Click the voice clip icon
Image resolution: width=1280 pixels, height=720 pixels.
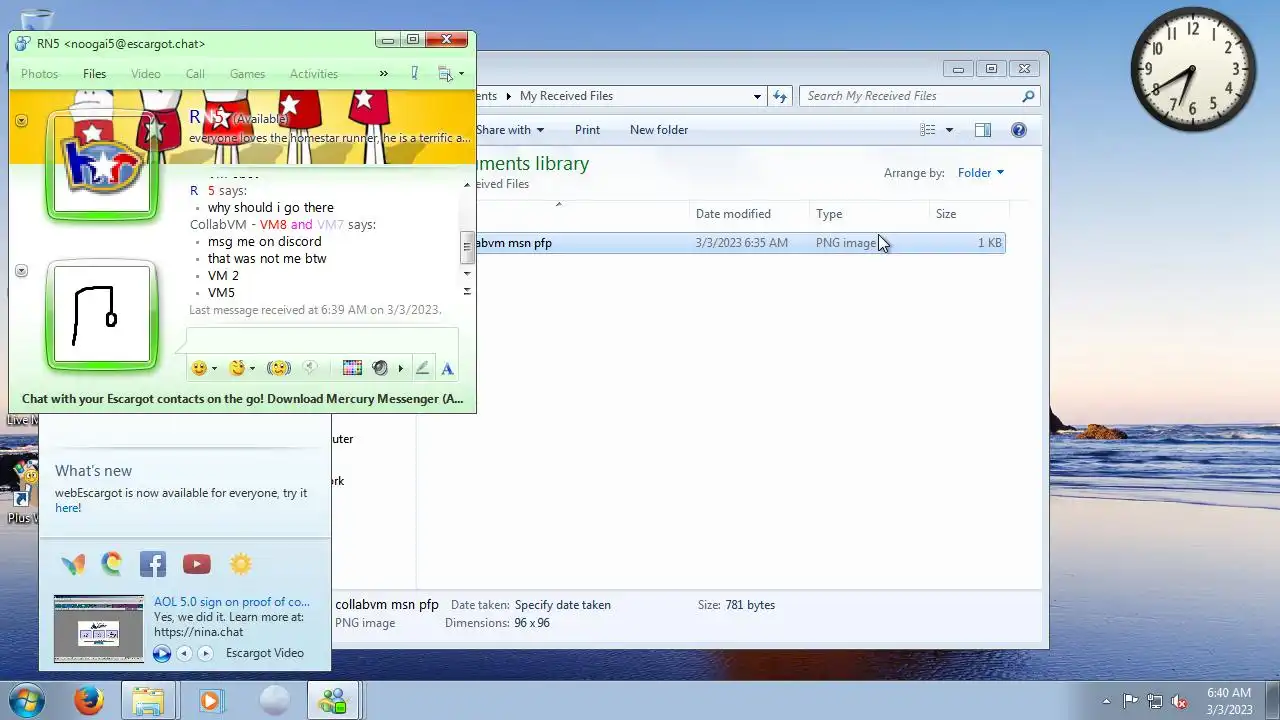pyautogui.click(x=310, y=368)
